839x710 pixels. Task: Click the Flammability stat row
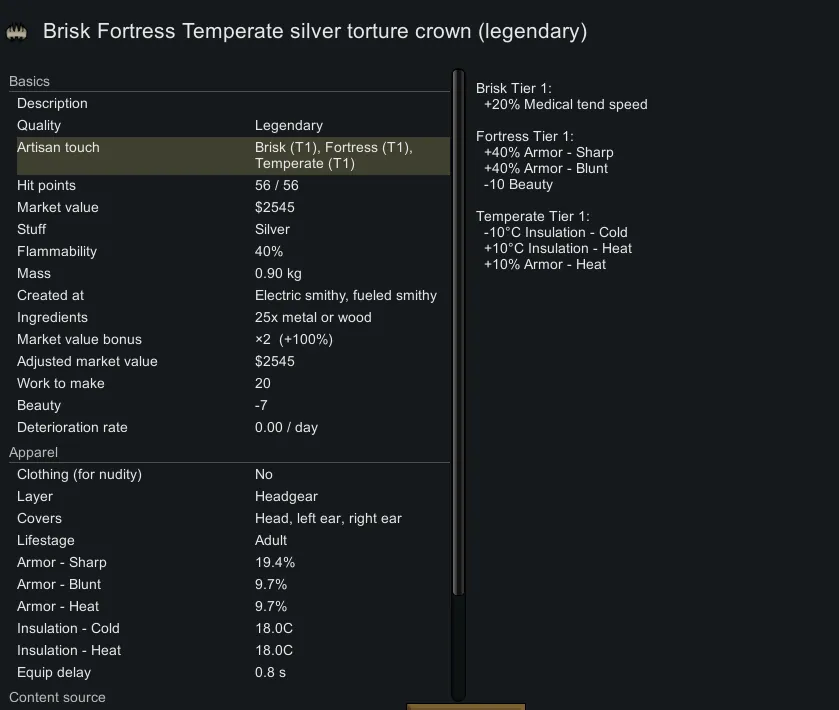[x=232, y=252]
